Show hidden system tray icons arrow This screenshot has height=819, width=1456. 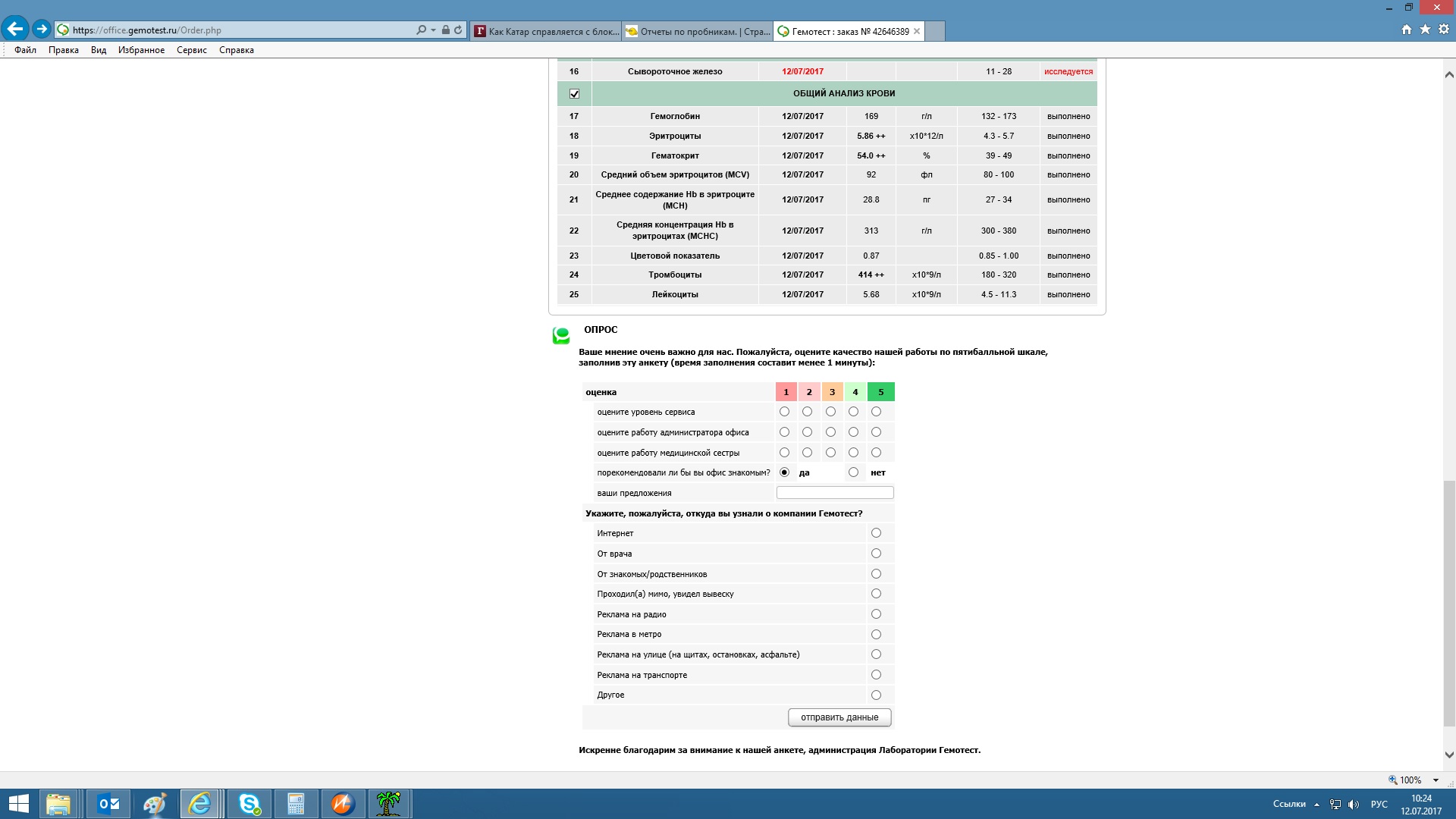[1317, 805]
